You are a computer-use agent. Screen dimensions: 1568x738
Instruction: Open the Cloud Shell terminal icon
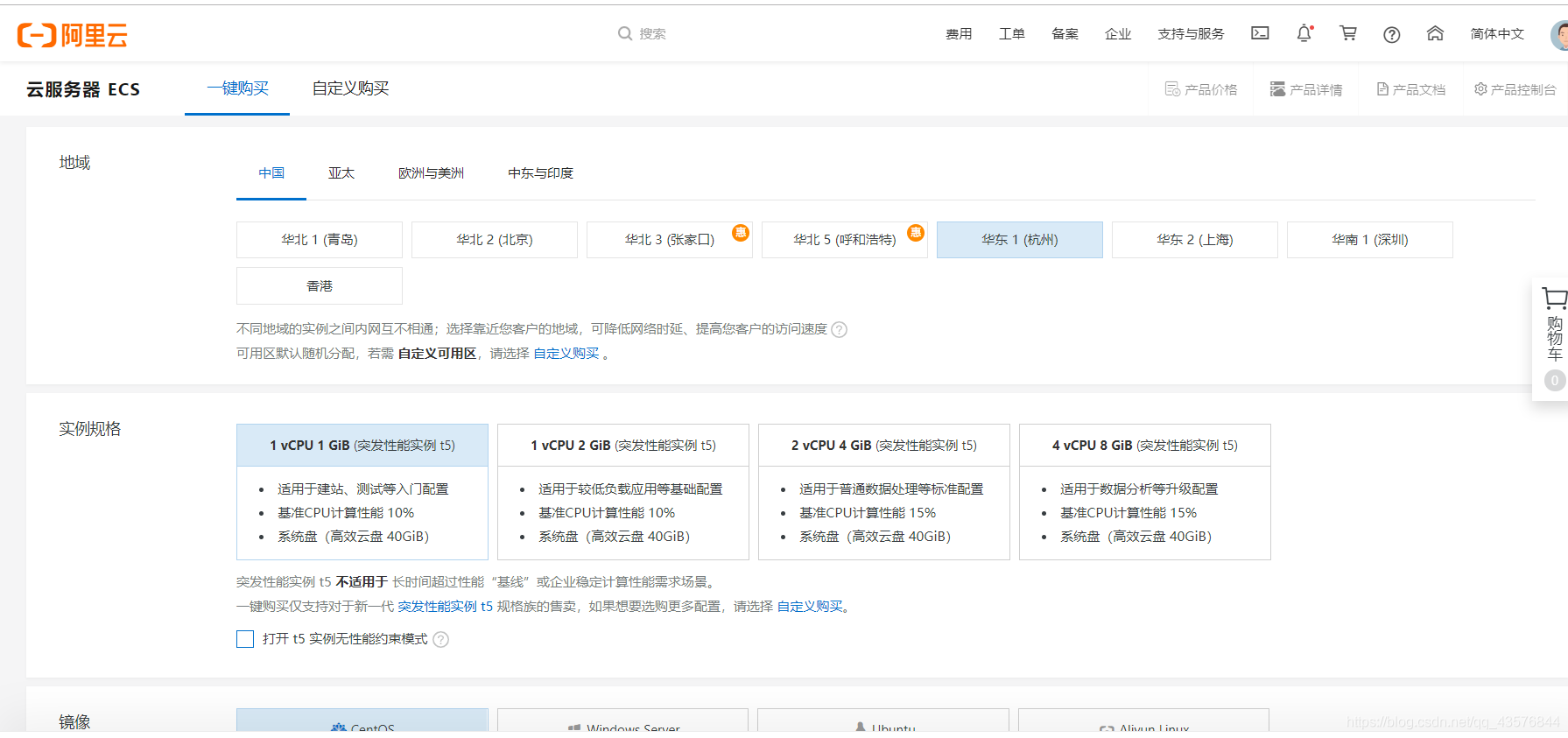(x=1260, y=33)
